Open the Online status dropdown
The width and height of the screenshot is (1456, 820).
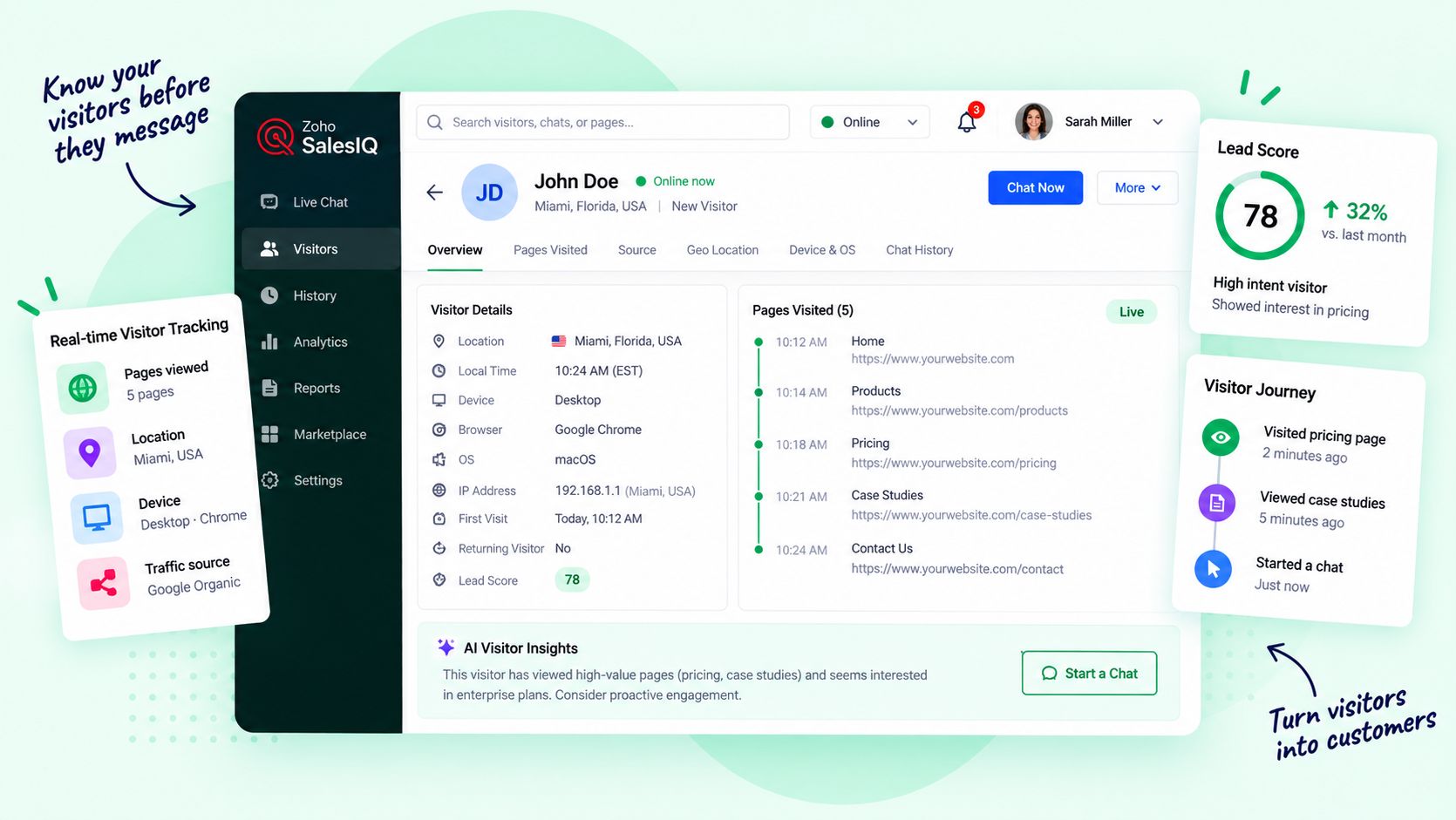point(869,122)
